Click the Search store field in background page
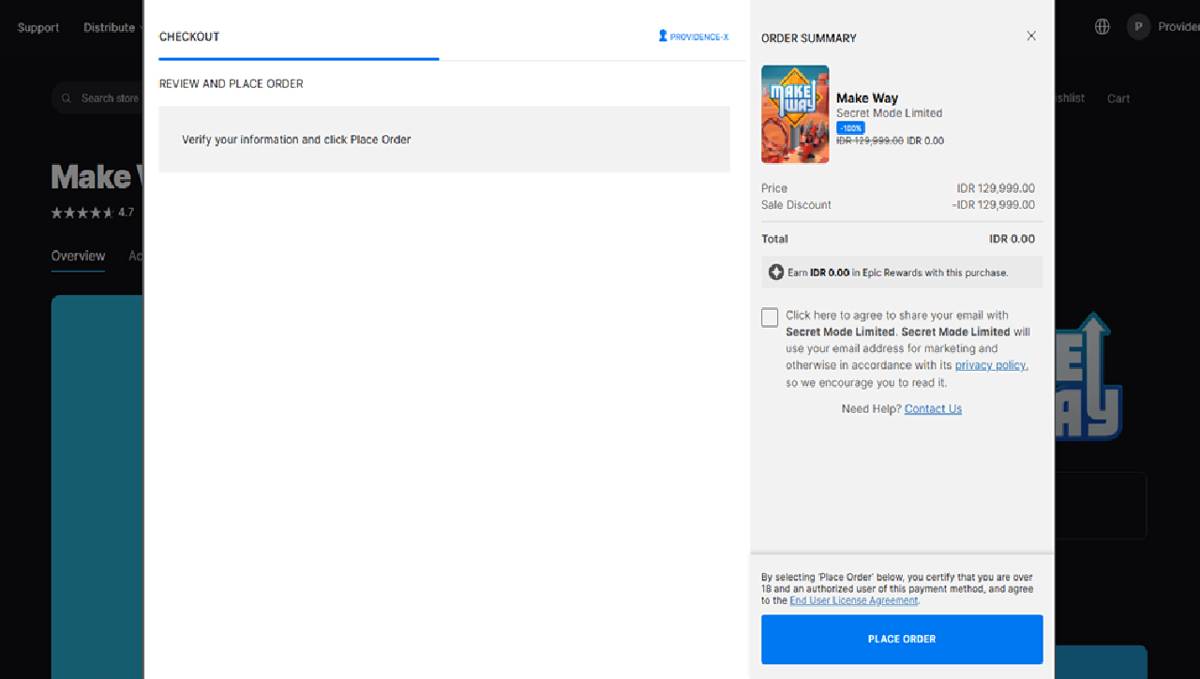The width and height of the screenshot is (1200, 679). 98,98
